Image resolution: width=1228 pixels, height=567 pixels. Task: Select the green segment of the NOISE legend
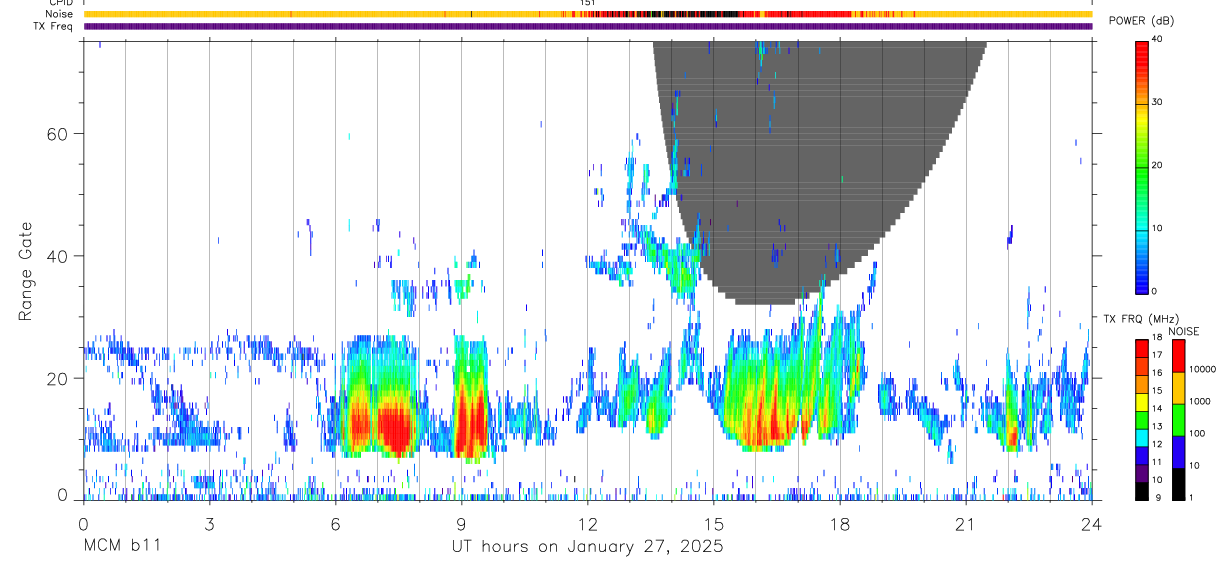coord(1178,419)
